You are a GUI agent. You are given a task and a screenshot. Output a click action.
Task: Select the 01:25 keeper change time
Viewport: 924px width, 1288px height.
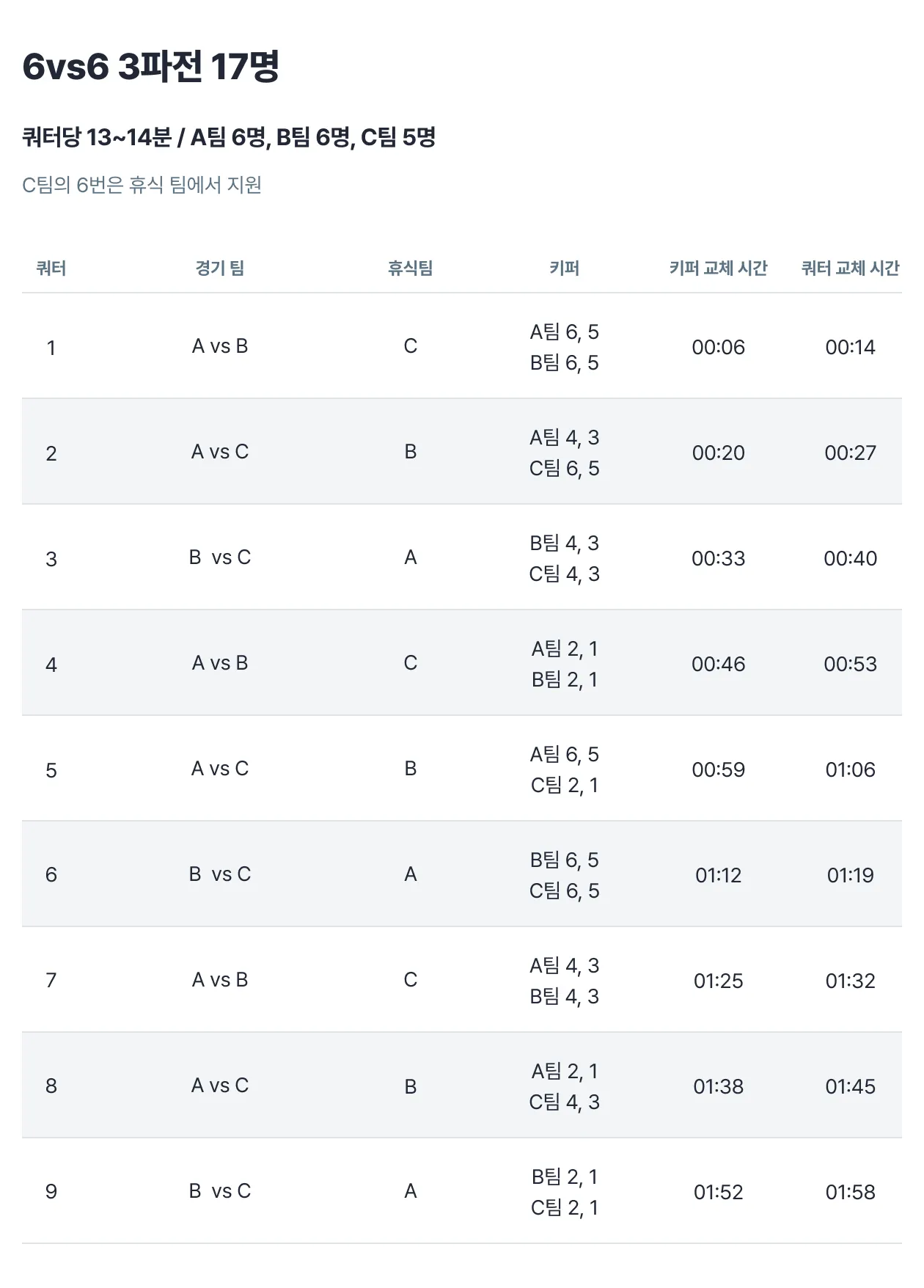pyautogui.click(x=718, y=981)
